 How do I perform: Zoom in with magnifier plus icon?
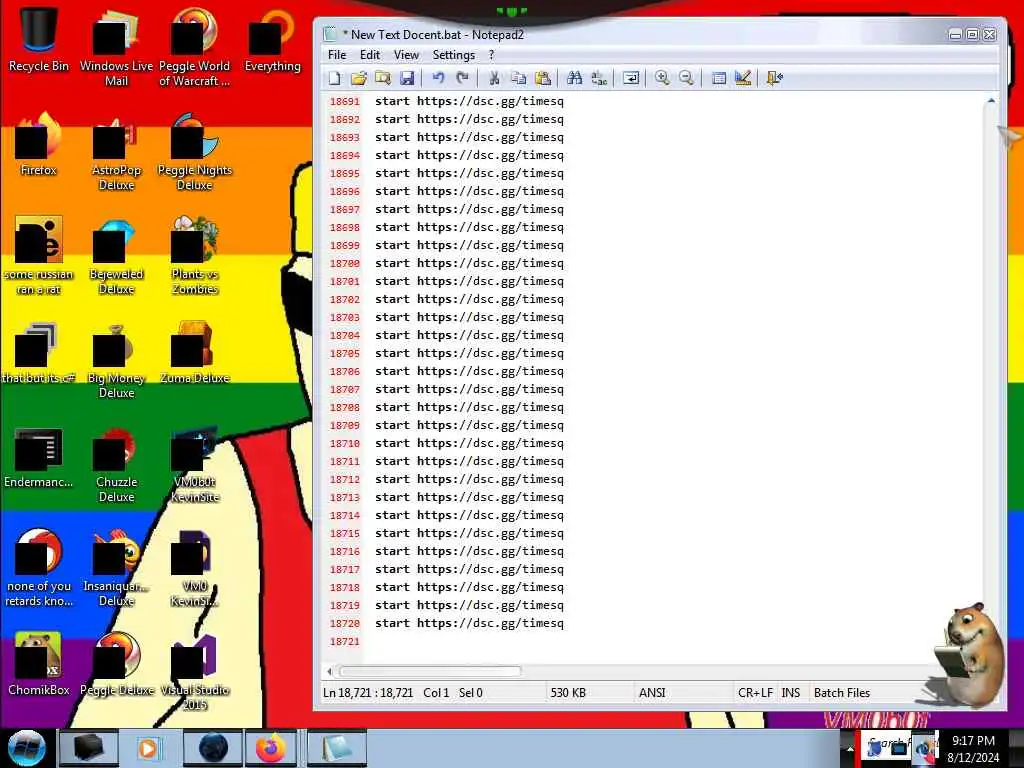[x=662, y=78]
